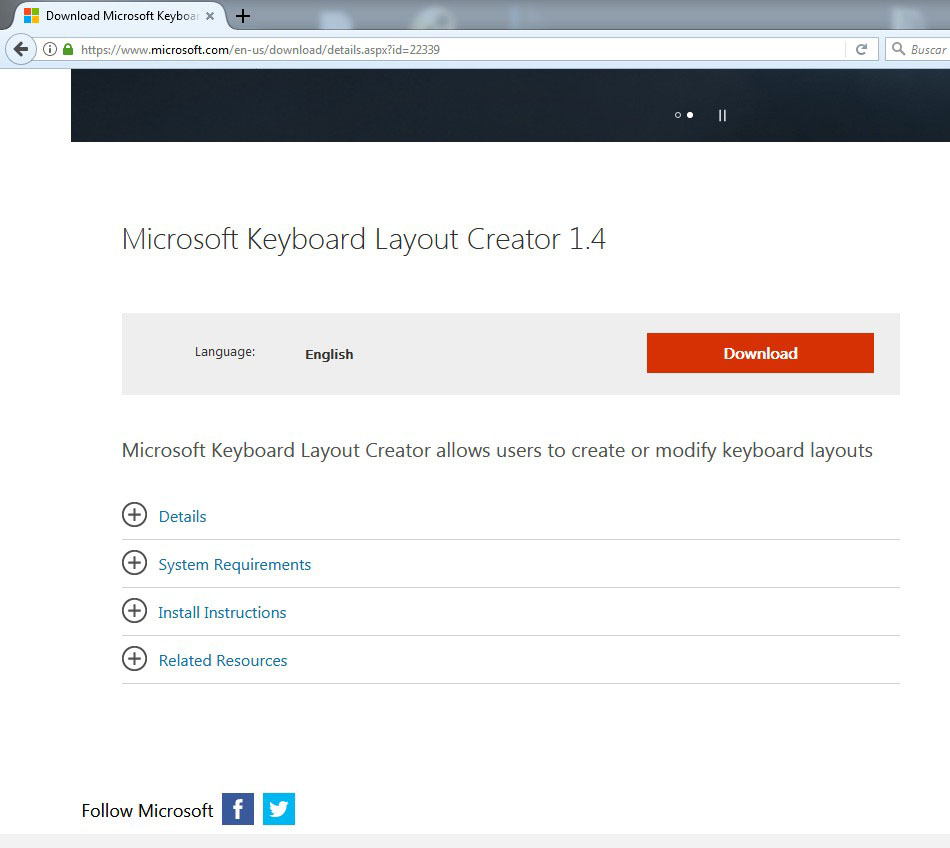Close the Download Microsoft Keyboard tab
950x848 pixels.
coord(210,16)
